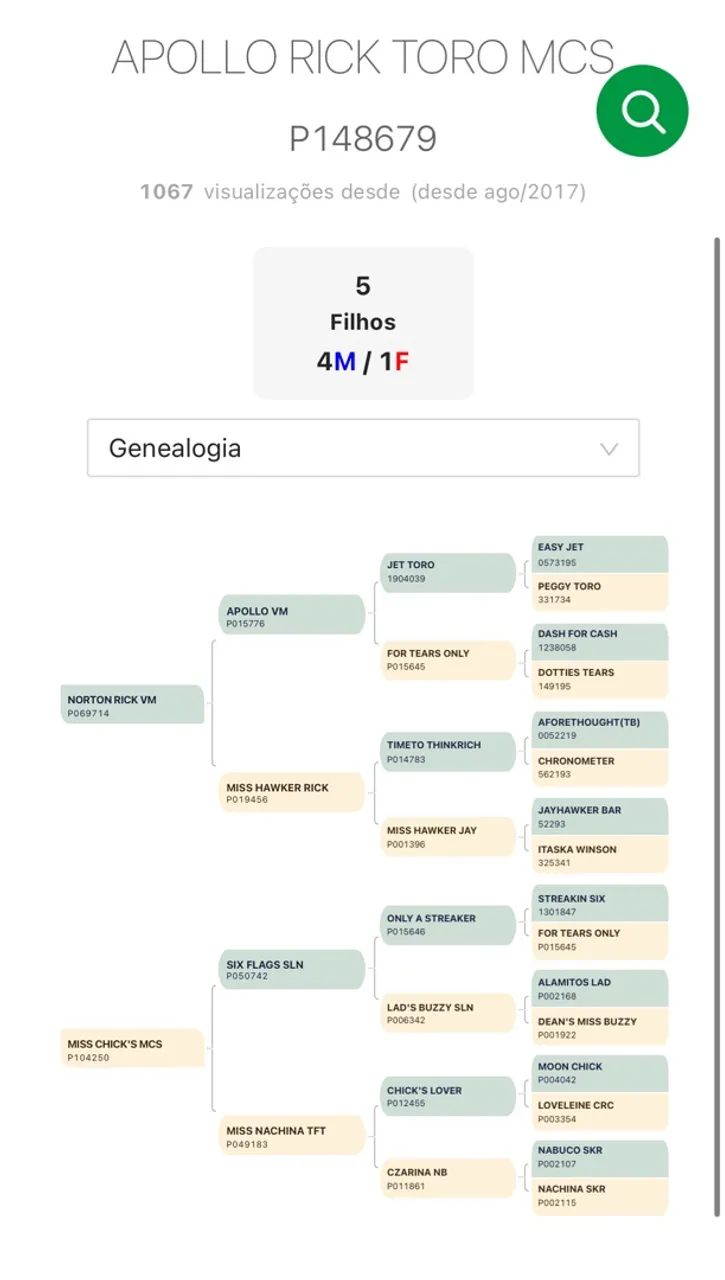Viewport: 725px width, 1280px height.
Task: Select EASY JET great-grandsire node
Action: pyautogui.click(x=600, y=554)
